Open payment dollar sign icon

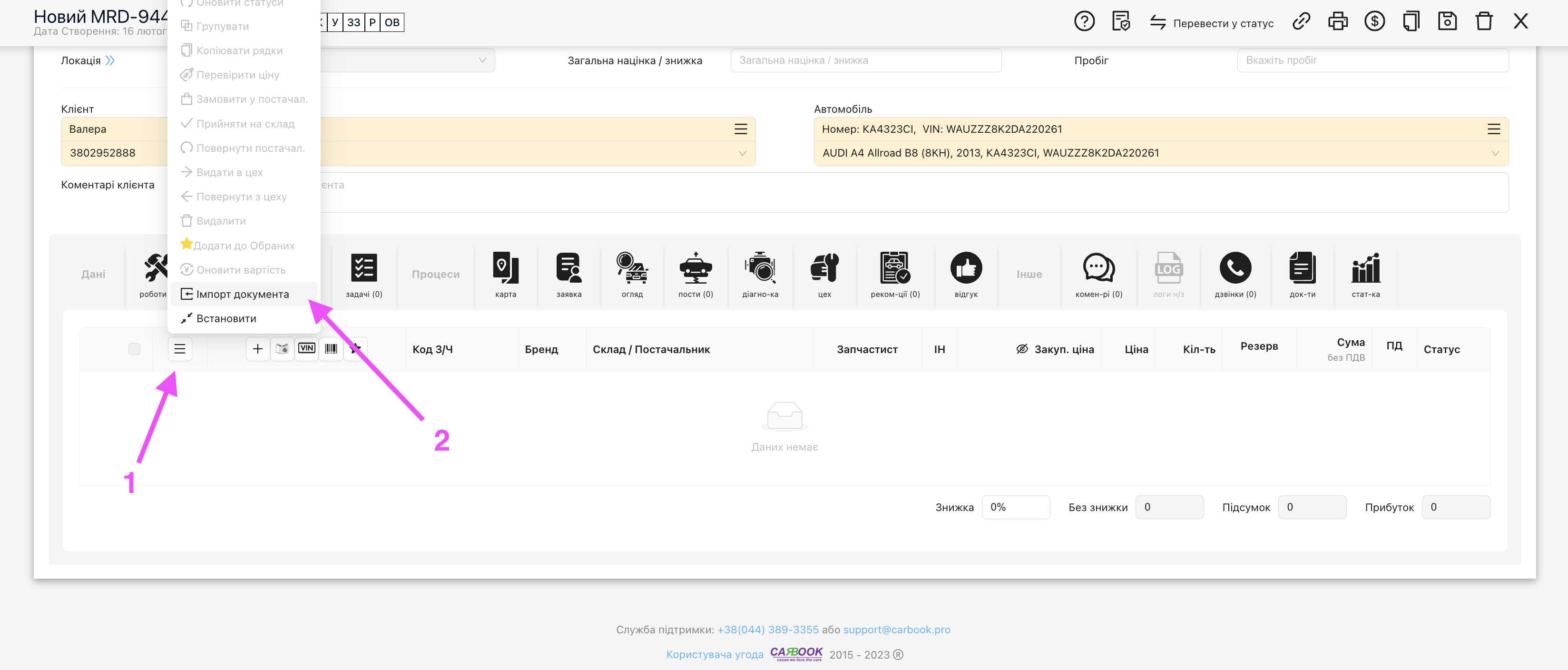coord(1374,22)
